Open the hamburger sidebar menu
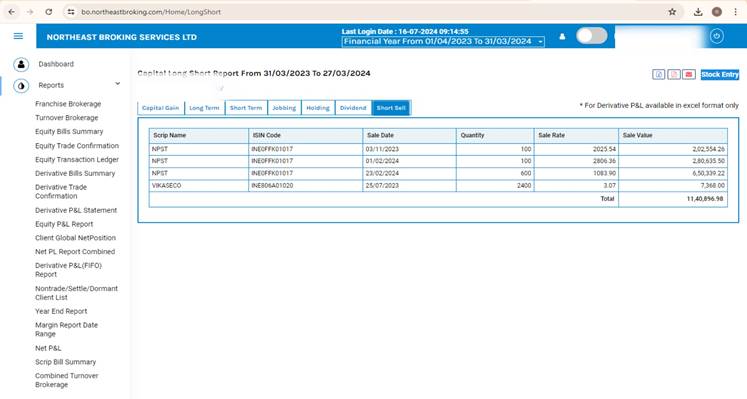The image size is (747, 399). point(18,36)
